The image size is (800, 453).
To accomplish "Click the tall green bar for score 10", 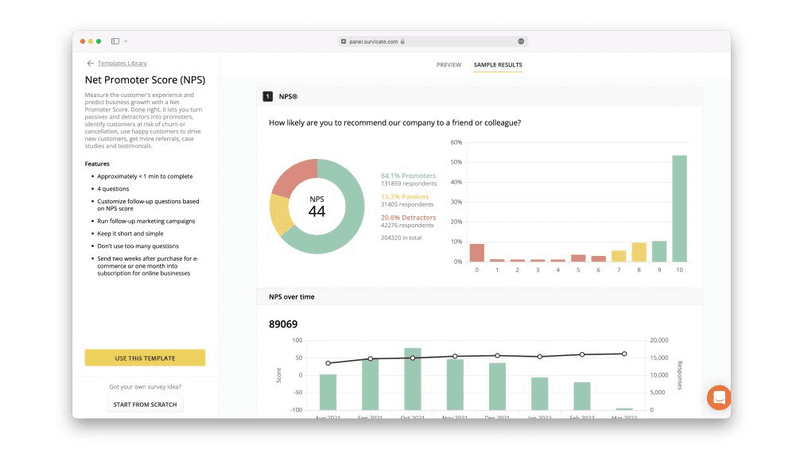I will [x=679, y=208].
